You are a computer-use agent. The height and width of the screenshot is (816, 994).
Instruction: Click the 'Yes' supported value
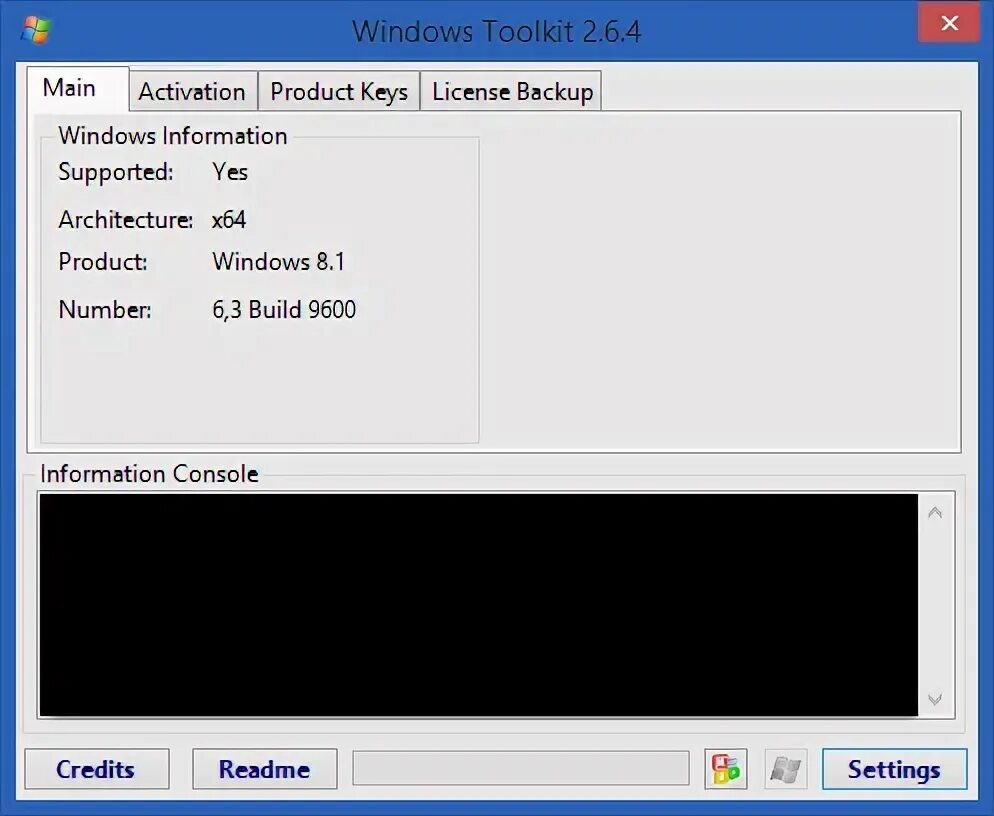pos(229,172)
